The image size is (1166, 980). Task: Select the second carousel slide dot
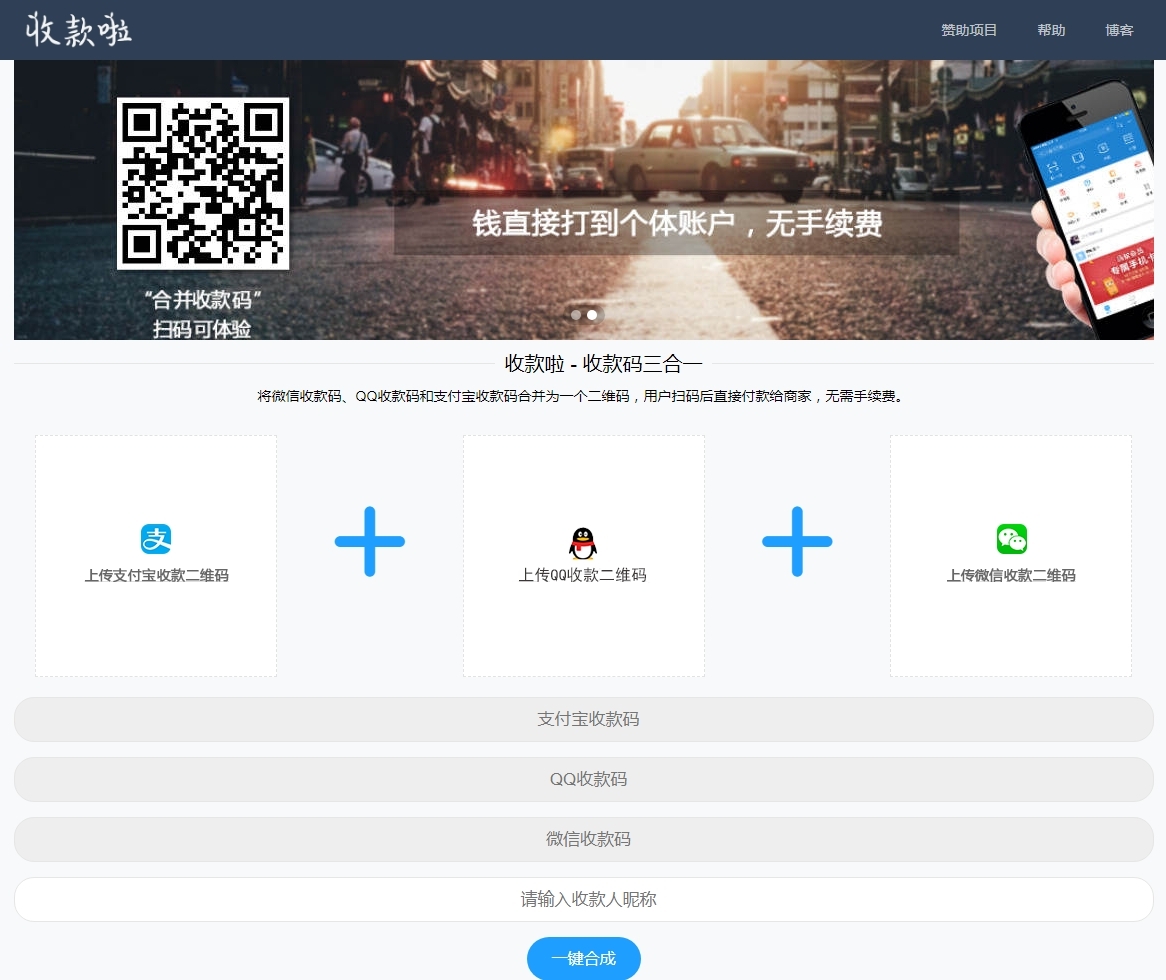592,315
